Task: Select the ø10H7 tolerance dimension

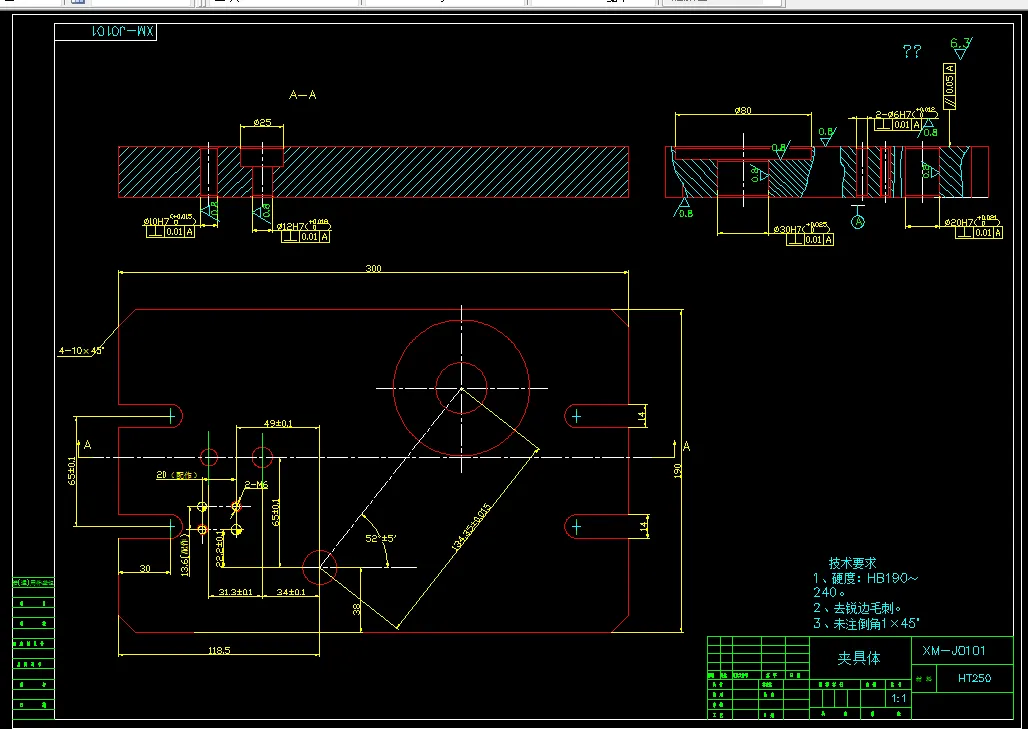Action: pos(168,220)
